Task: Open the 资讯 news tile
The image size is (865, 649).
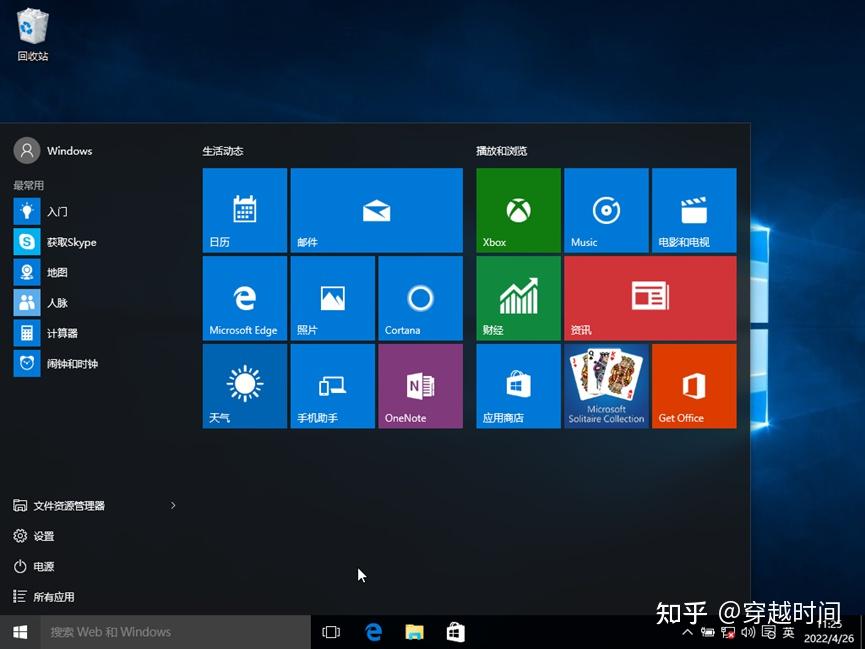Action: click(x=650, y=298)
